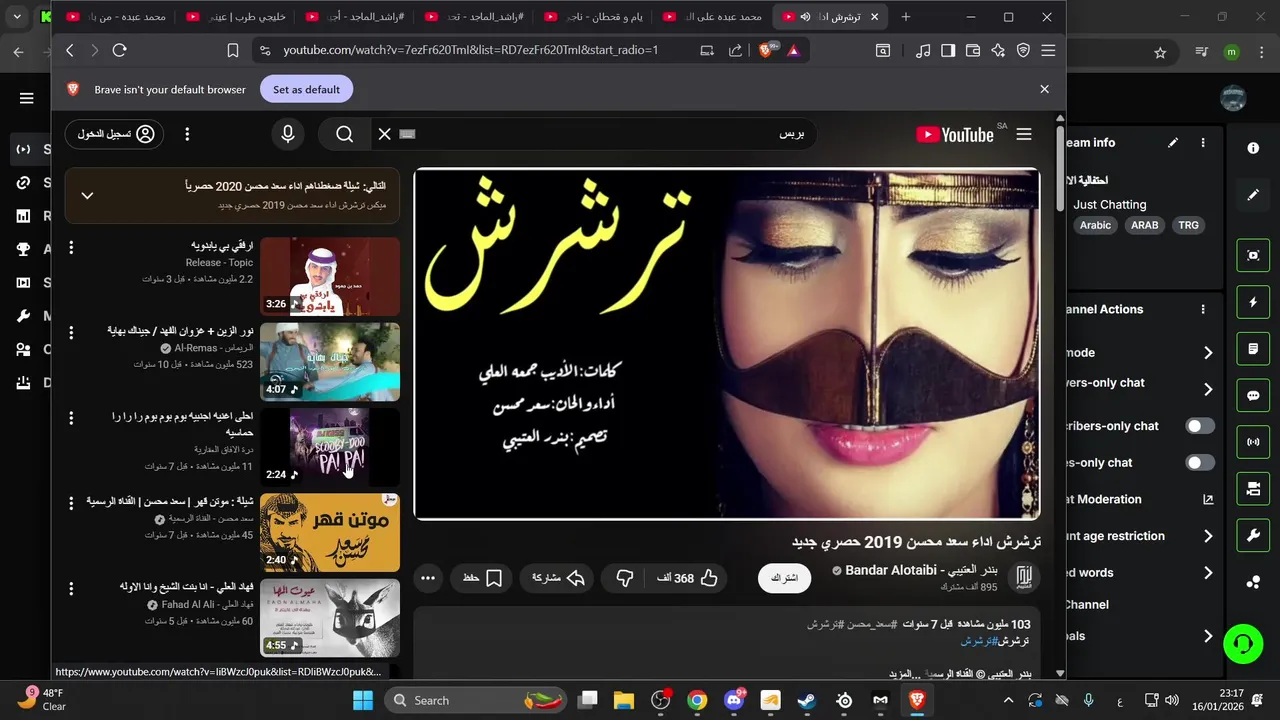Open options for the موتن قهر playlist item

tap(71, 502)
